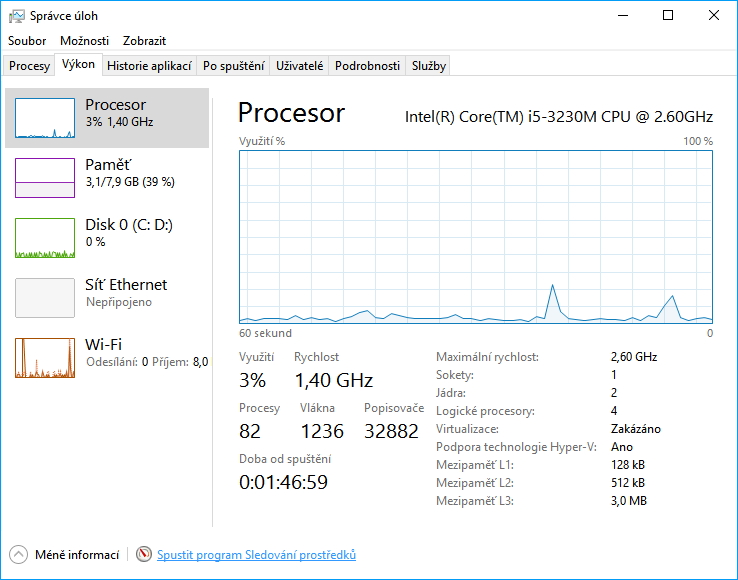Select the Procesor graph thumbnail

(x=45, y=118)
